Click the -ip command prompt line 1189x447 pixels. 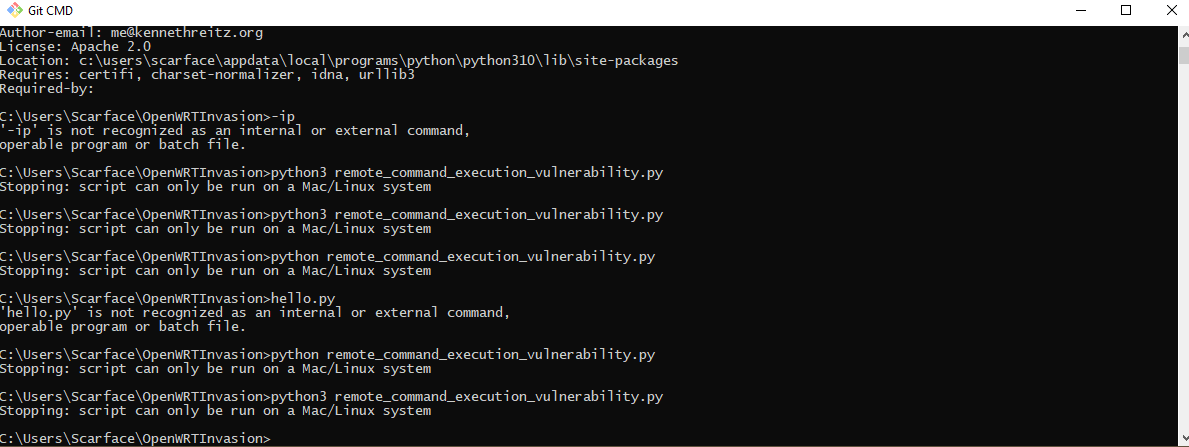147,117
